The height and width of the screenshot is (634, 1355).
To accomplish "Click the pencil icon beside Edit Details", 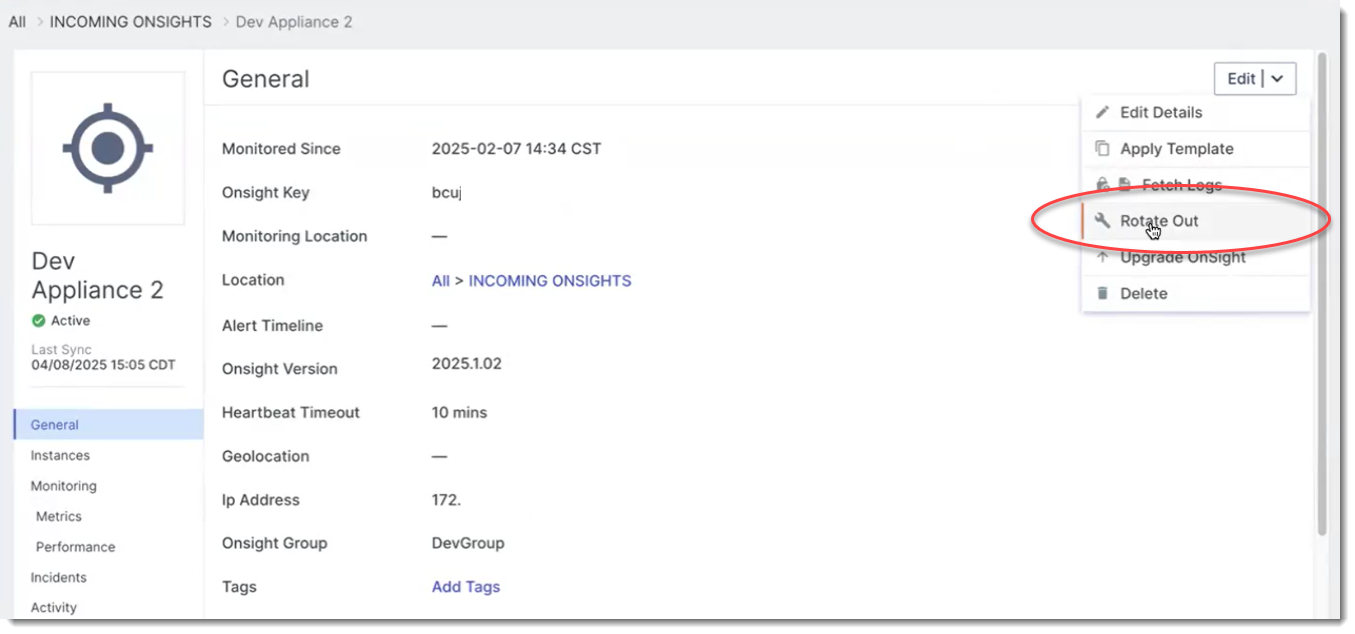I will (x=1102, y=112).
